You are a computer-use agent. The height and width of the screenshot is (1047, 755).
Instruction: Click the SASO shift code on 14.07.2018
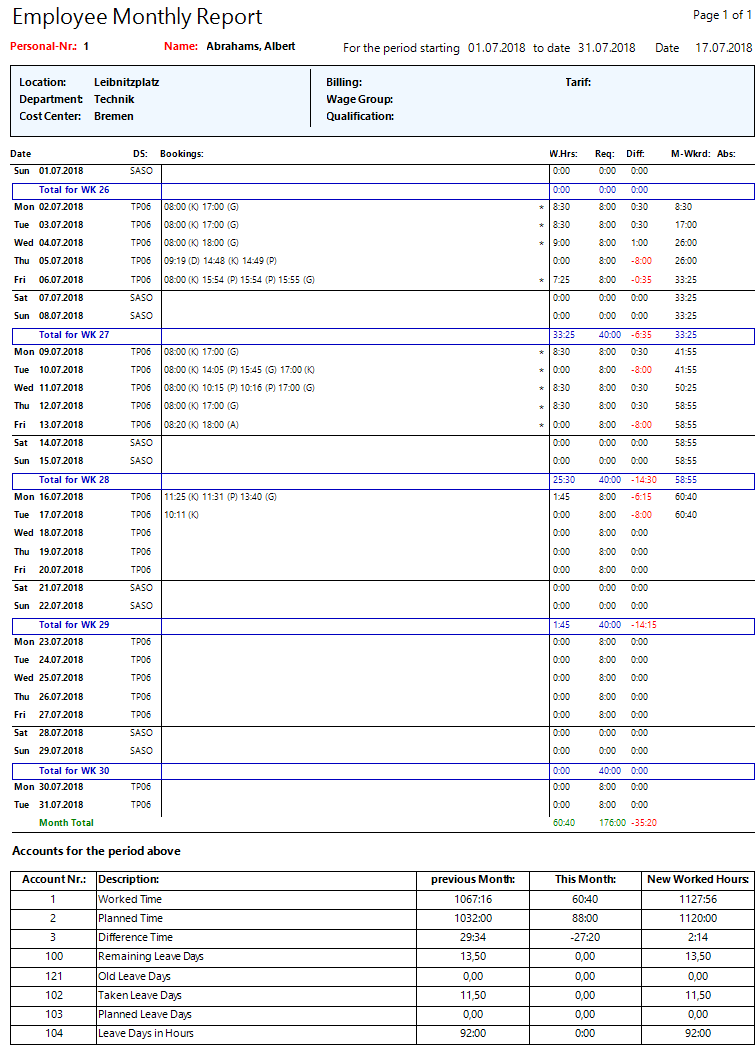pos(142,443)
